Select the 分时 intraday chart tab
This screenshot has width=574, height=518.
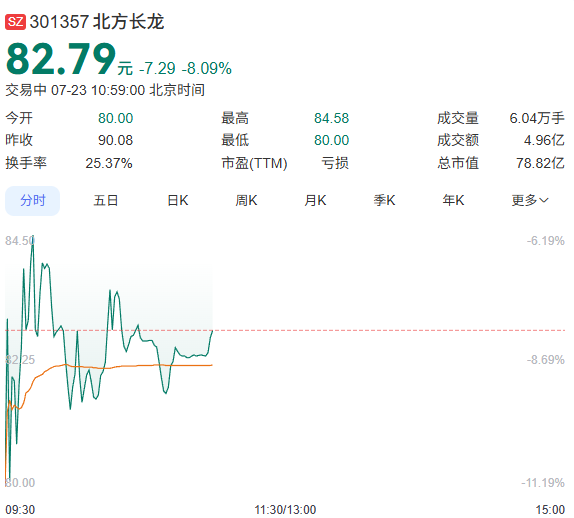tap(33, 201)
